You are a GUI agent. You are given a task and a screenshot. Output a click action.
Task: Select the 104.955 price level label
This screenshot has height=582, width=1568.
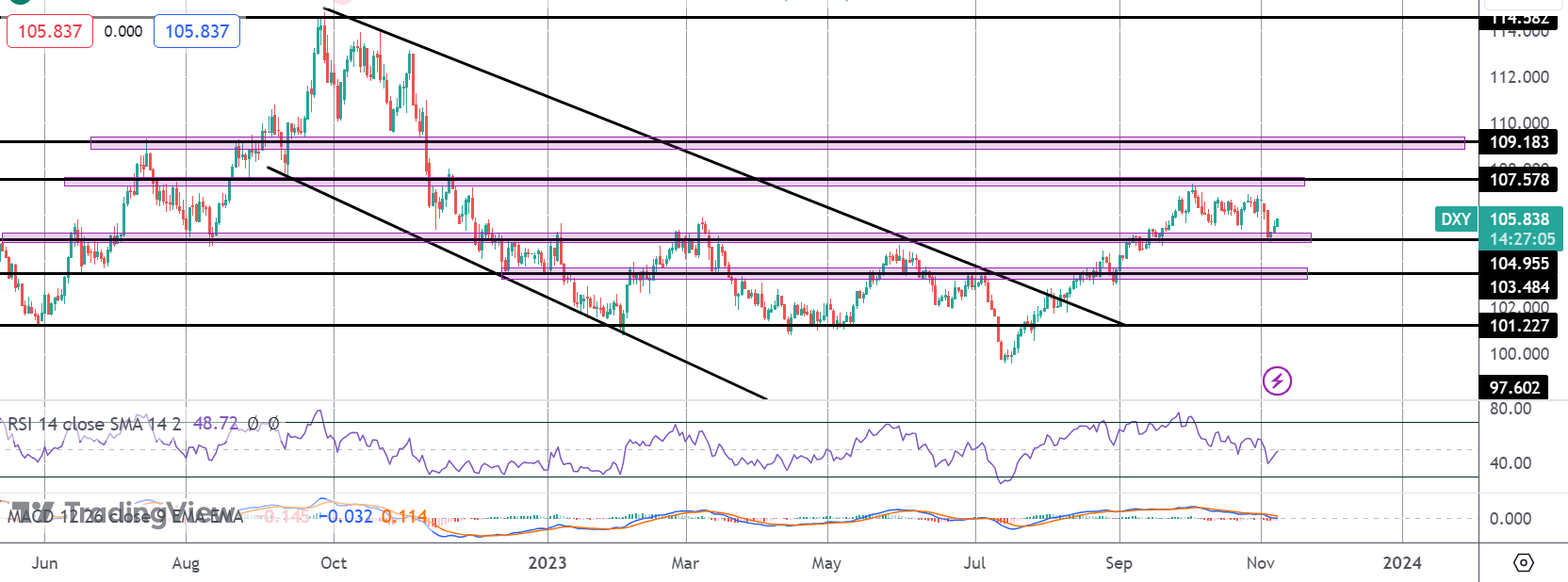pos(1519,264)
